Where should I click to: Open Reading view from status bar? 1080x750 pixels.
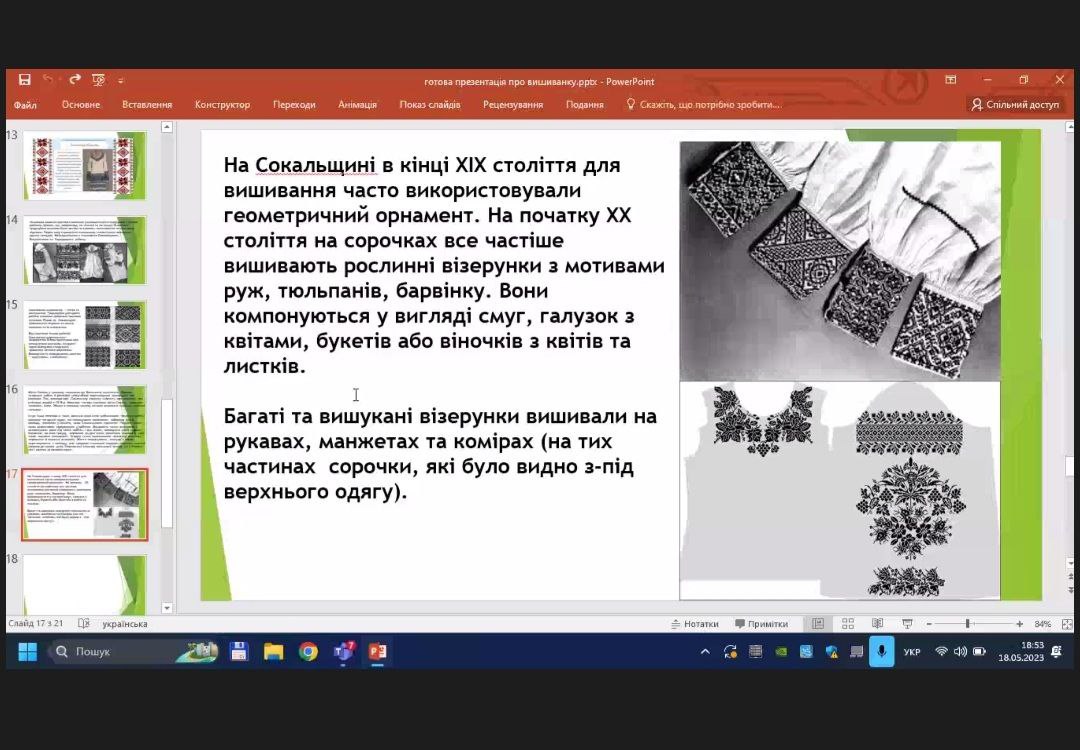[878, 624]
